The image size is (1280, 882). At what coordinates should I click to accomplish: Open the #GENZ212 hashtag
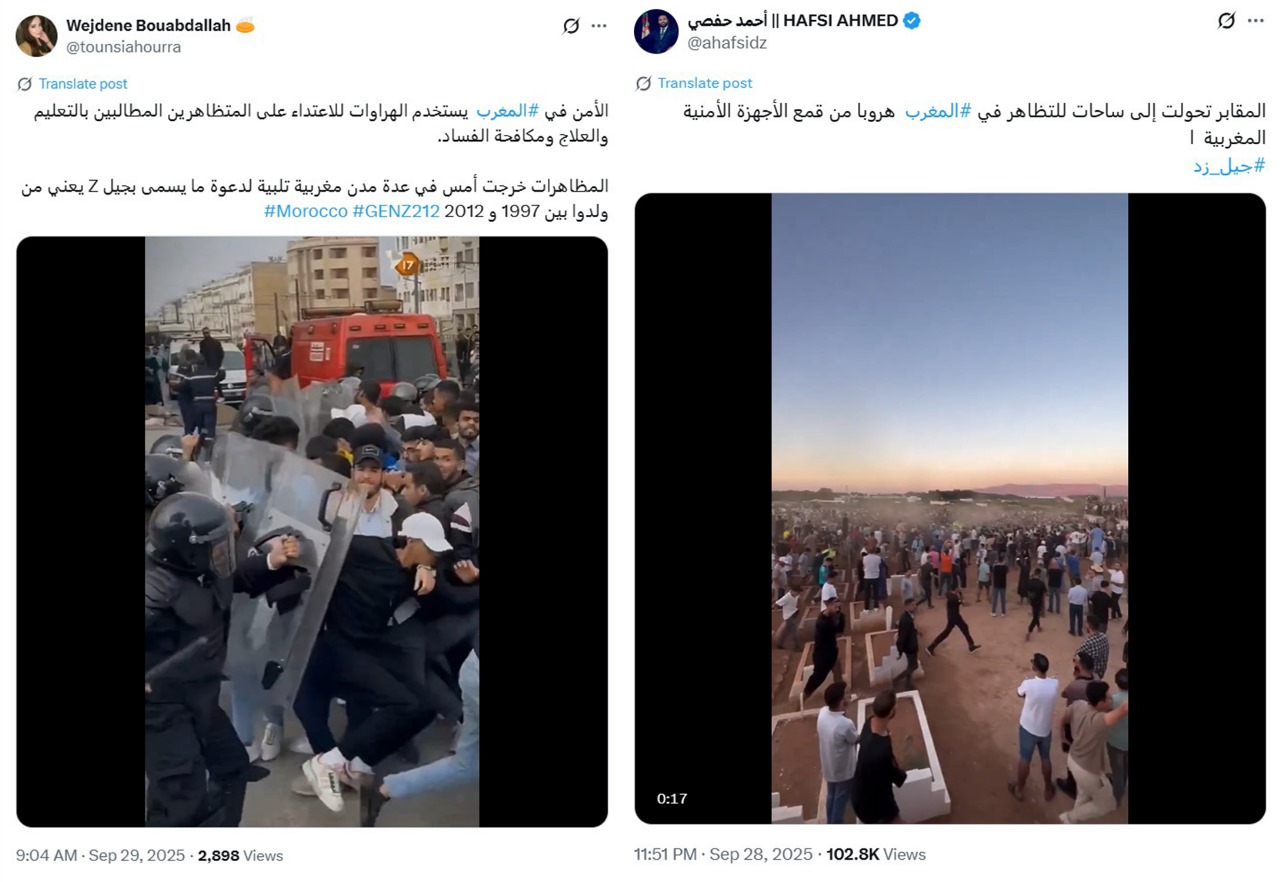tap(396, 211)
